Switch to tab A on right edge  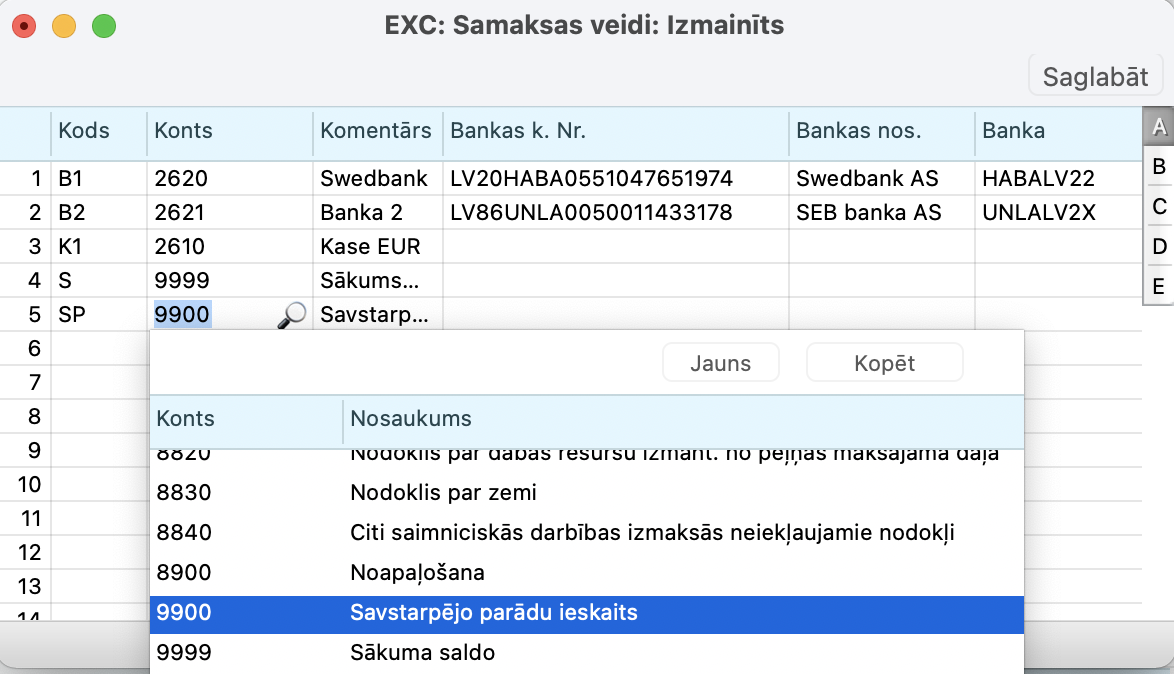click(x=1159, y=127)
